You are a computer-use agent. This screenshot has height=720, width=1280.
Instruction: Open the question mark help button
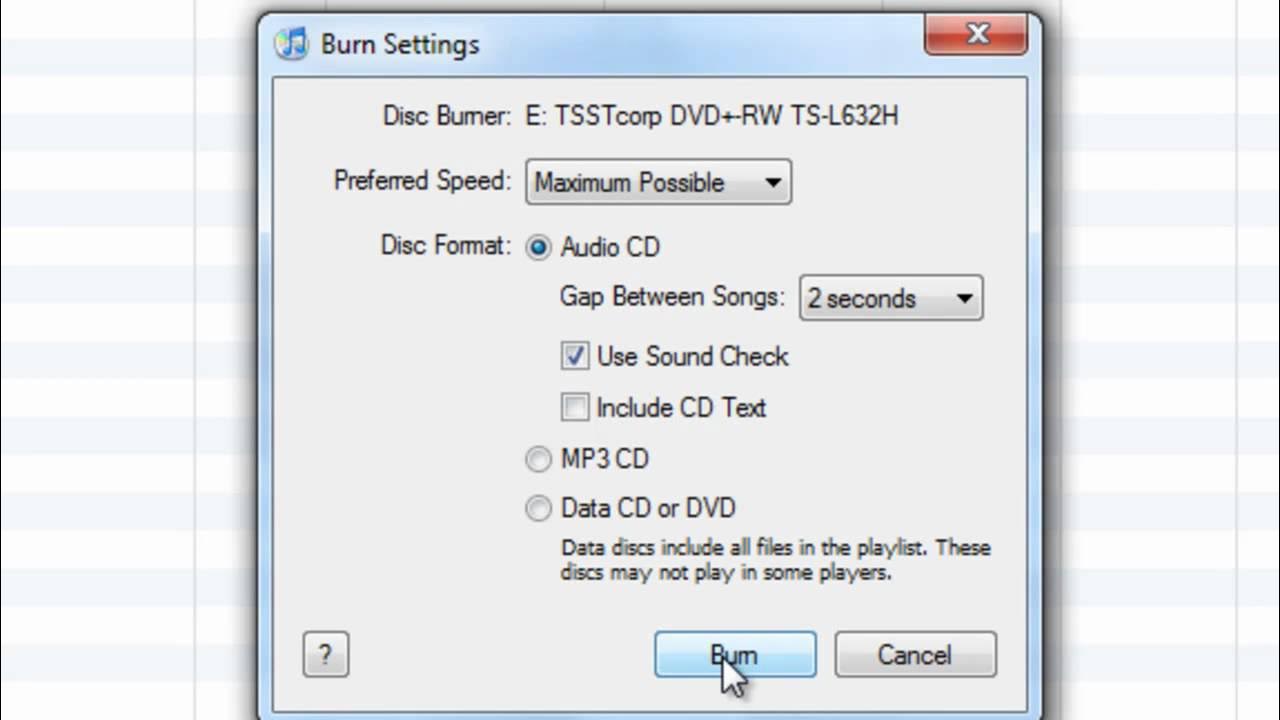[x=325, y=655]
